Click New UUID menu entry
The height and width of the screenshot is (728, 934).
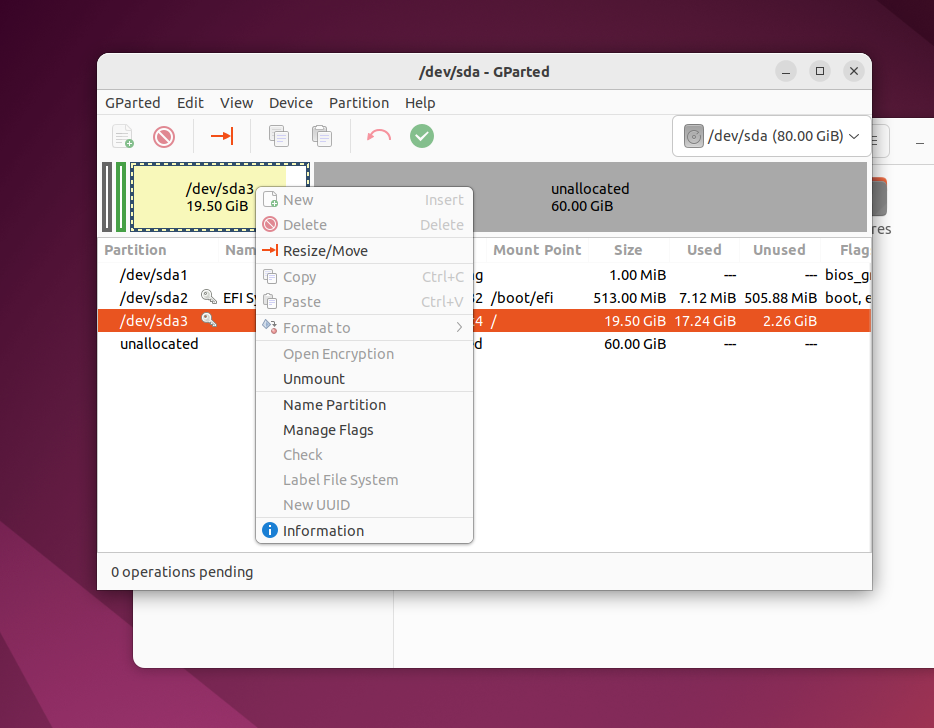pyautogui.click(x=365, y=505)
